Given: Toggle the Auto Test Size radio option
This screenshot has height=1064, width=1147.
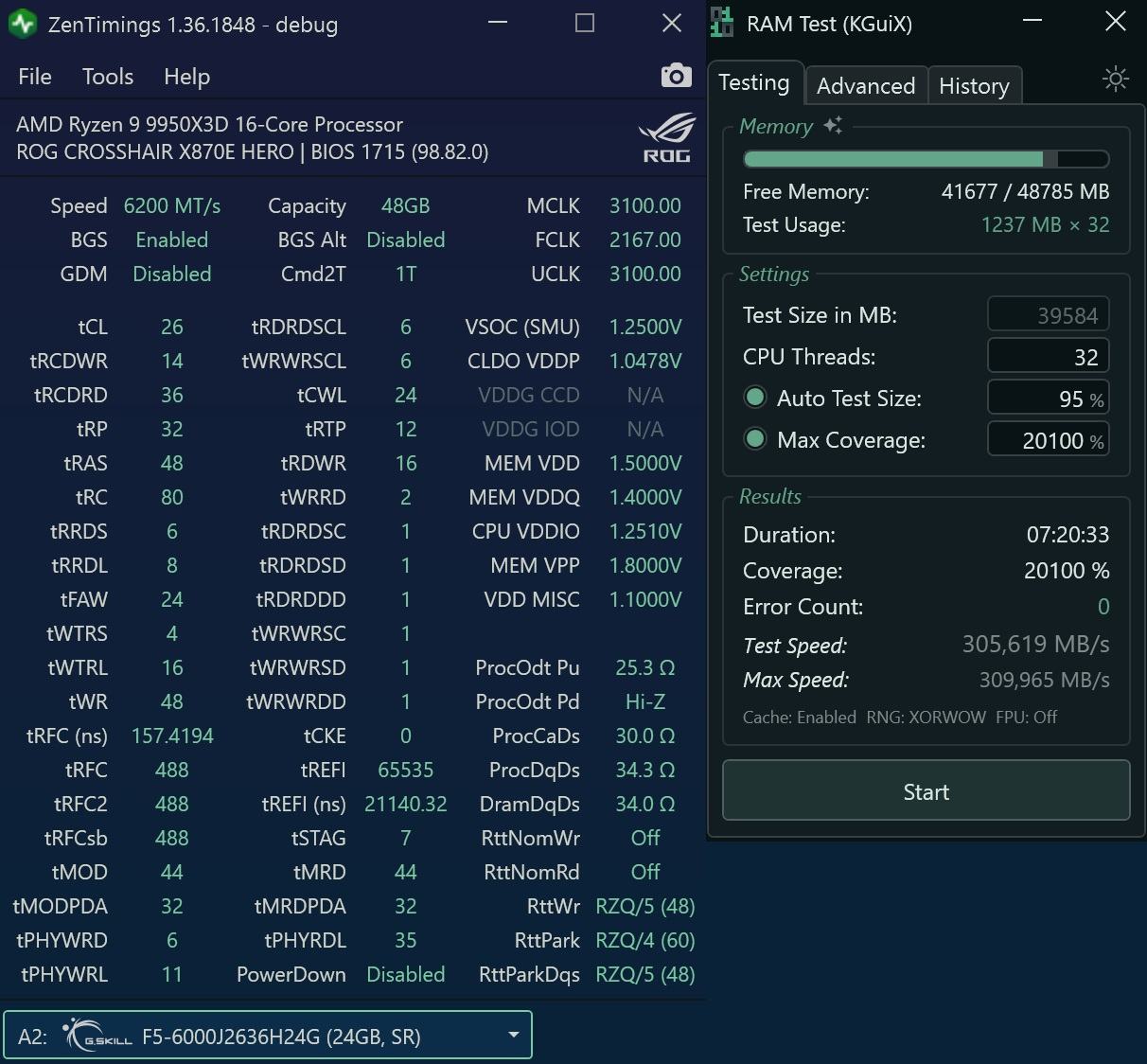Looking at the screenshot, I should pos(755,398).
